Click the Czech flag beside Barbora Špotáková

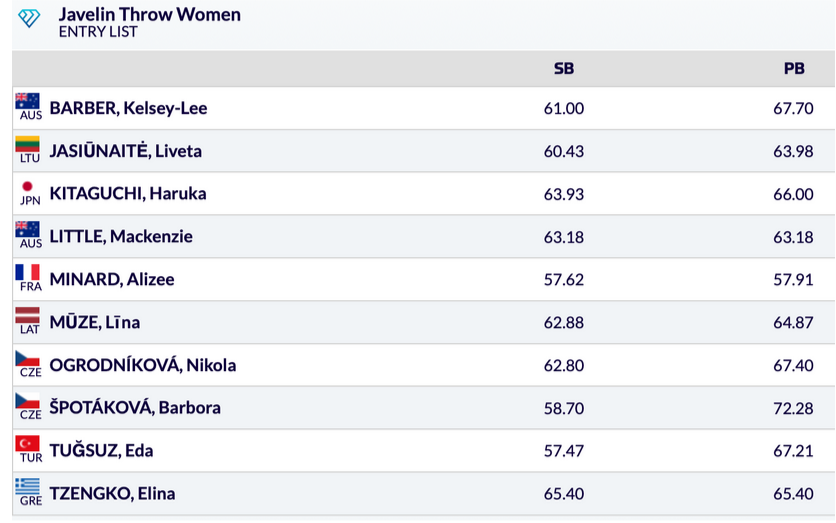(28, 401)
